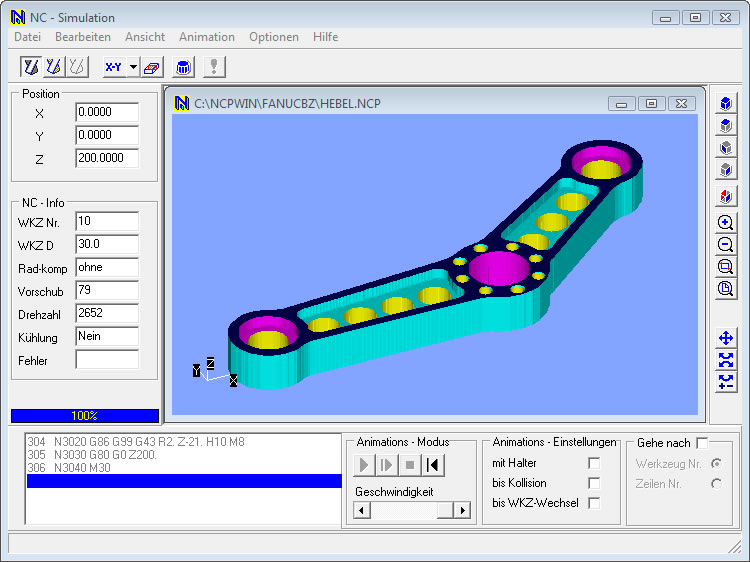The image size is (750, 562).
Task: Open the blue tool magazine icon
Action: [183, 67]
